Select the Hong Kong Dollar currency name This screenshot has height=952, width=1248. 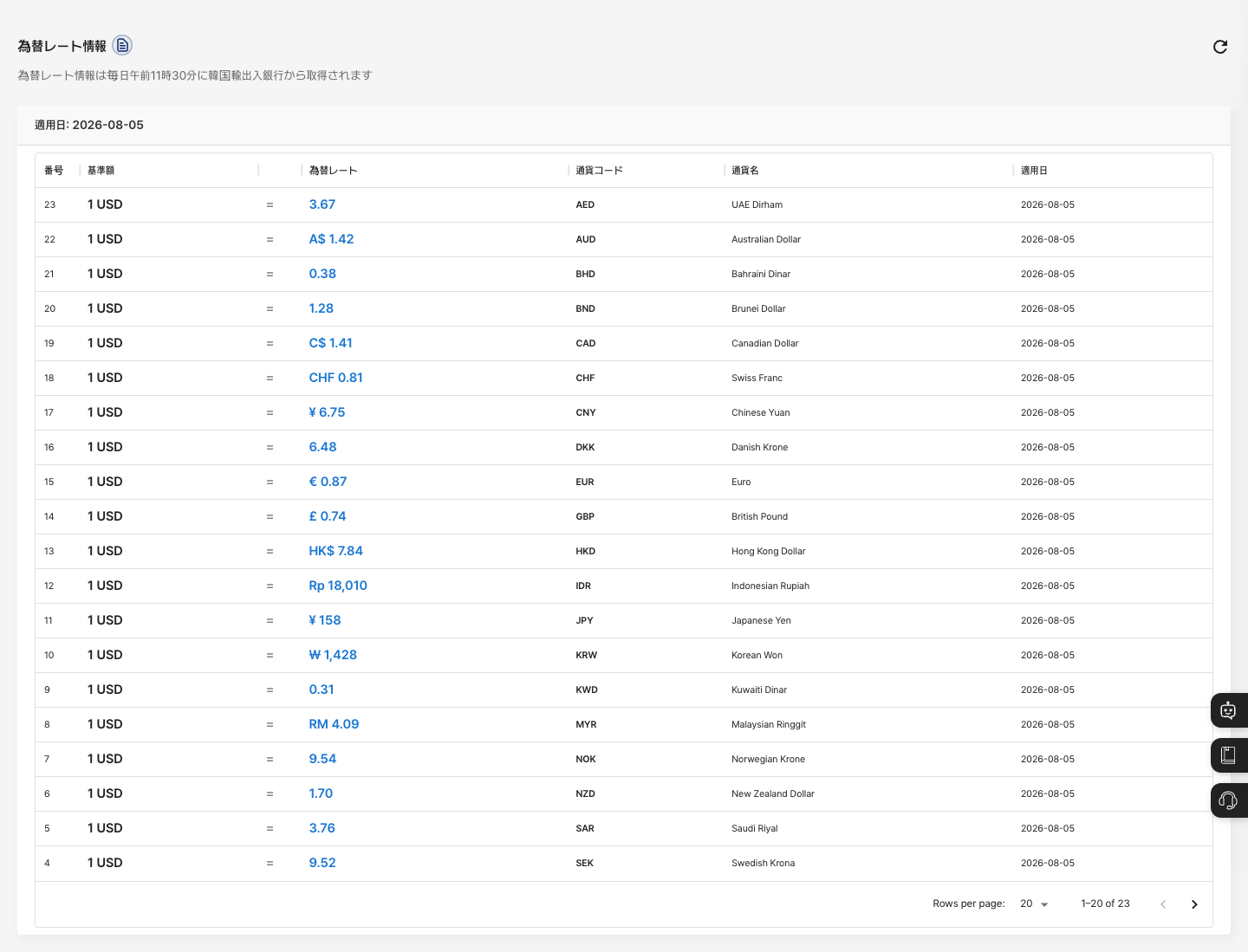click(769, 552)
